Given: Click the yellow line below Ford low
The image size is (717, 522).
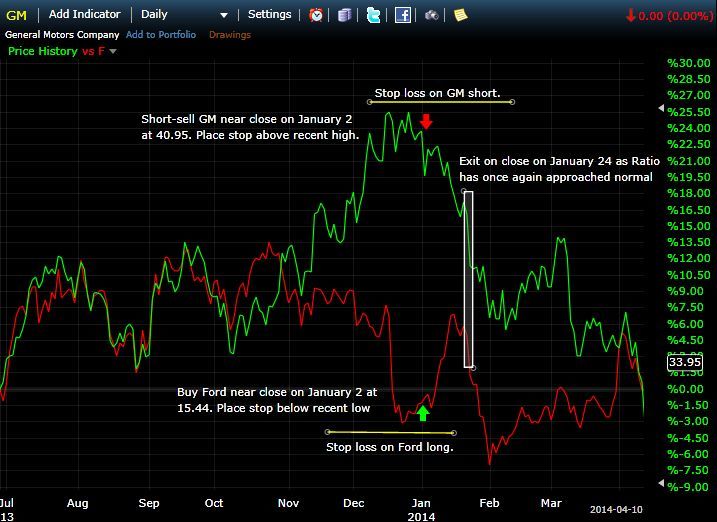Looking at the screenshot, I should (390, 432).
